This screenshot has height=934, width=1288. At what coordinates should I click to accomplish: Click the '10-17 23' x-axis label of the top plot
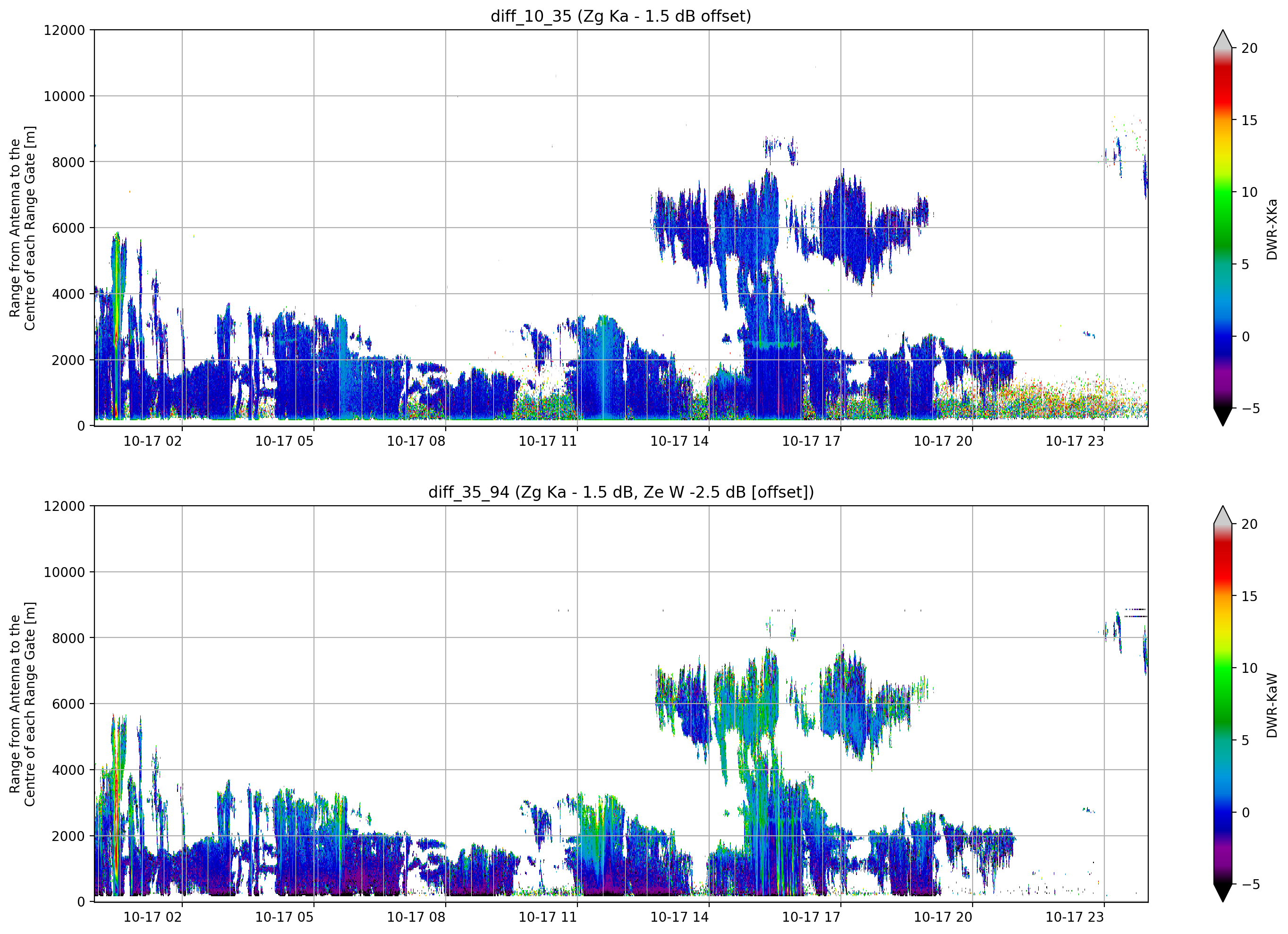click(x=1075, y=441)
